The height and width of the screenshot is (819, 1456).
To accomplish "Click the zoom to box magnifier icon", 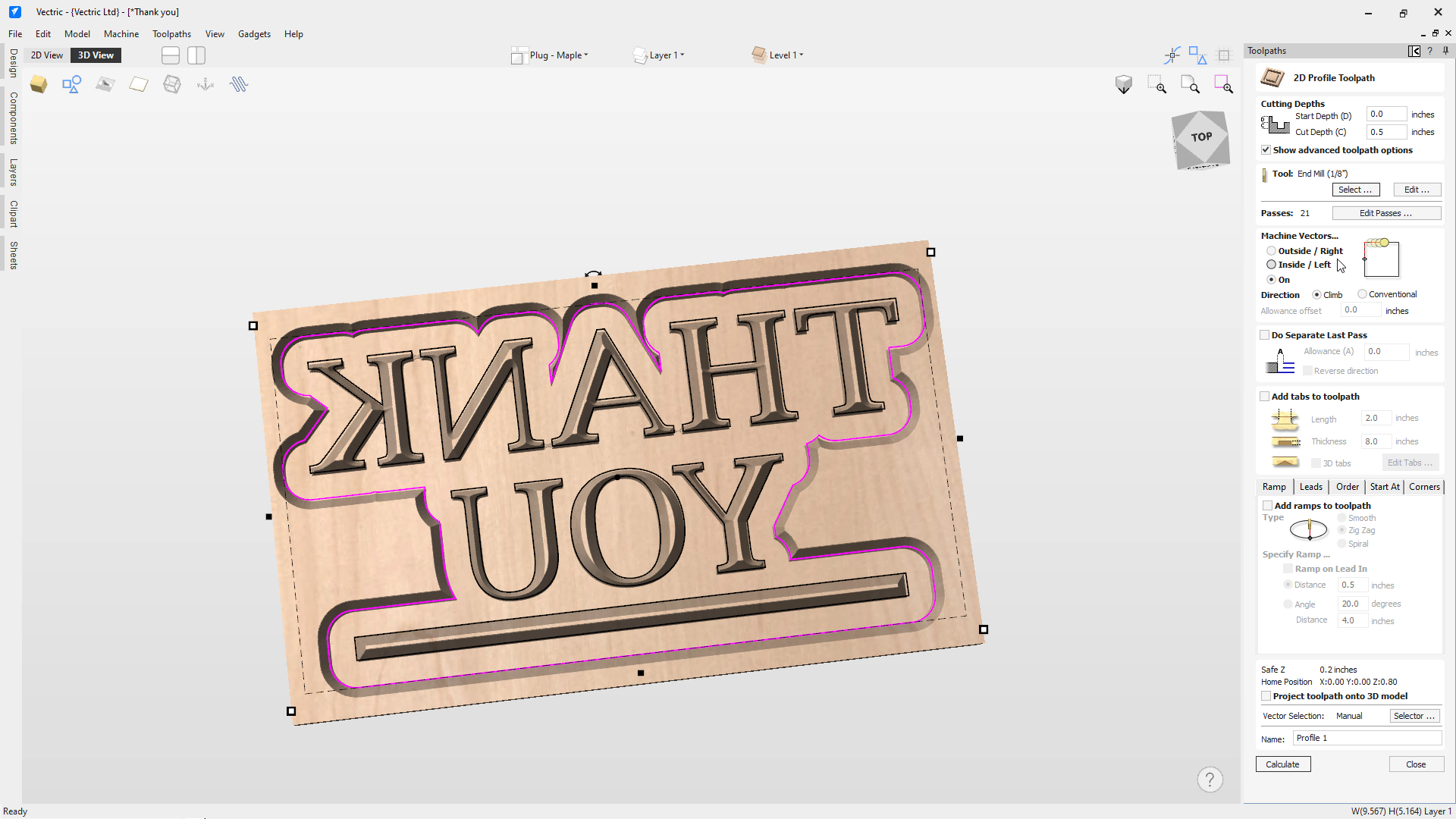I will pyautogui.click(x=1157, y=84).
